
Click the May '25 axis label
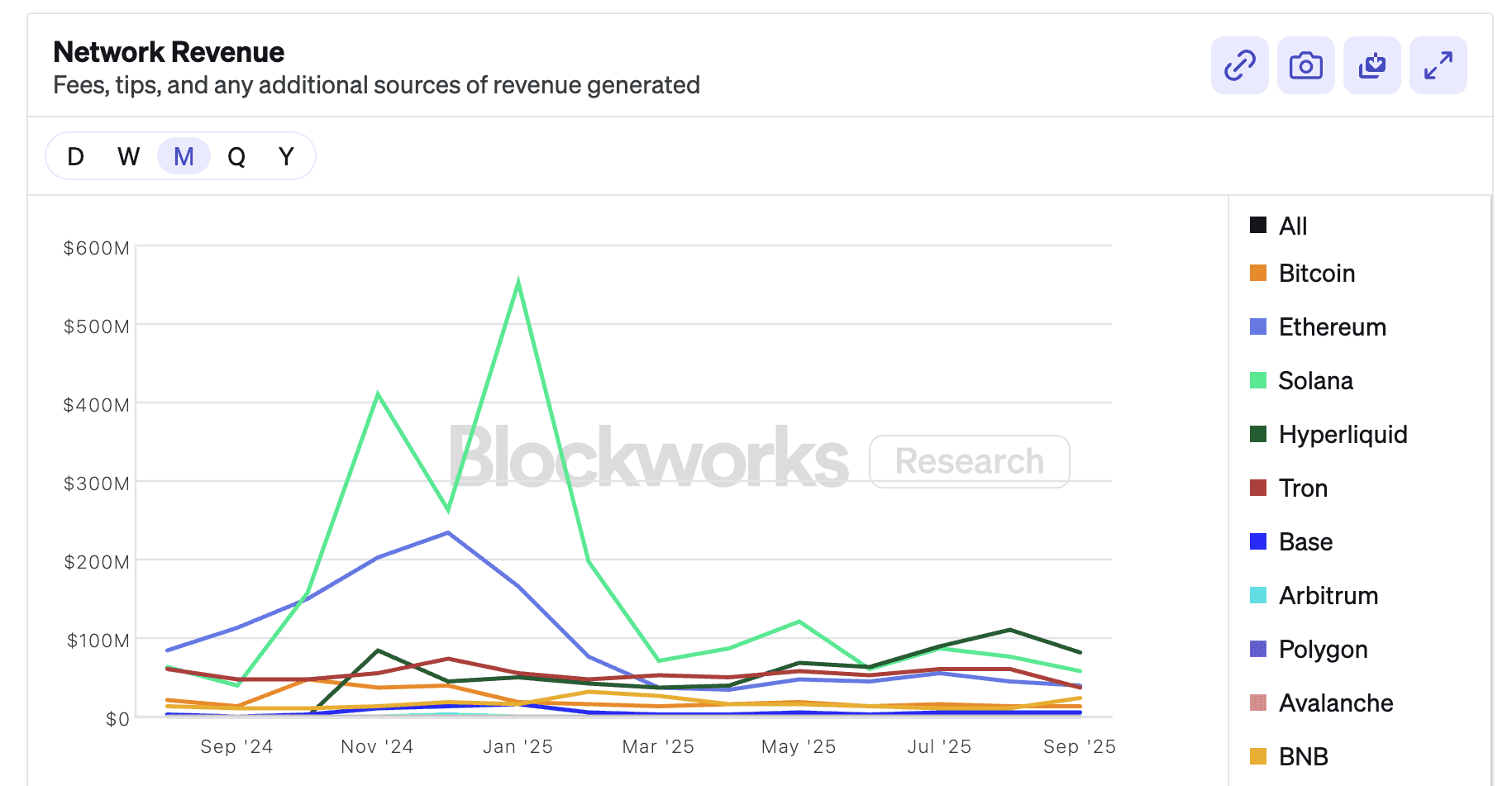799,746
